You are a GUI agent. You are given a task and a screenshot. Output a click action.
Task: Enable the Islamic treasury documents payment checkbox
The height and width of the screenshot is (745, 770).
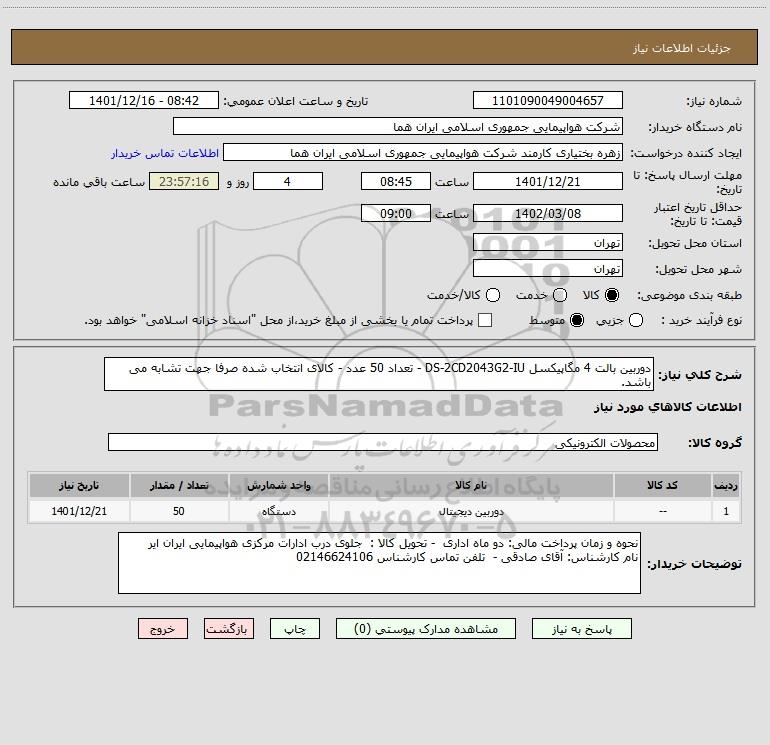tap(485, 320)
